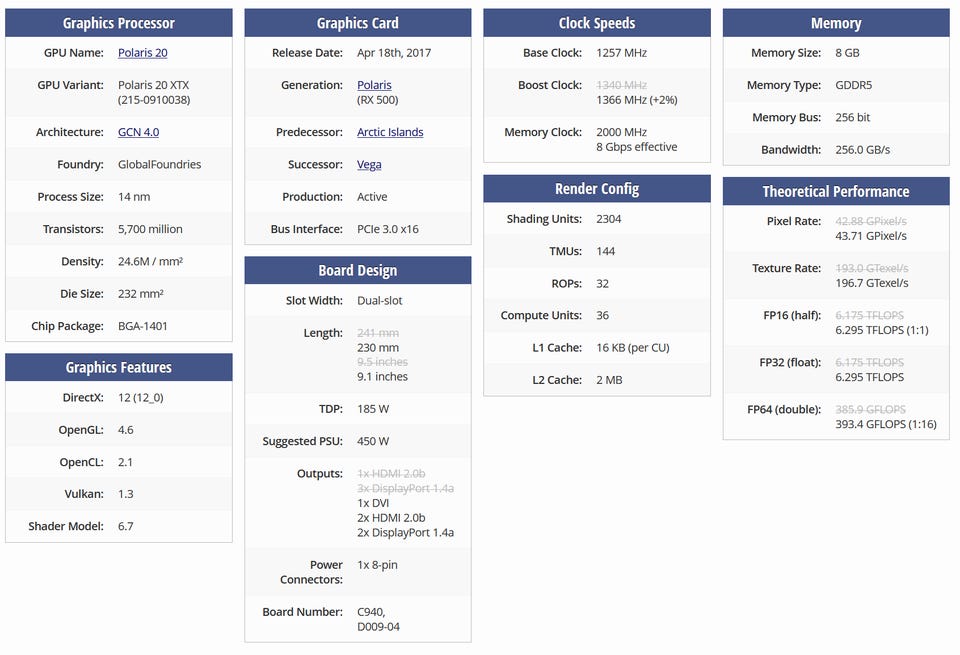Screen dimensions: 960x655
Task: Click the Arctic Islands predecessor link
Action: [390, 132]
